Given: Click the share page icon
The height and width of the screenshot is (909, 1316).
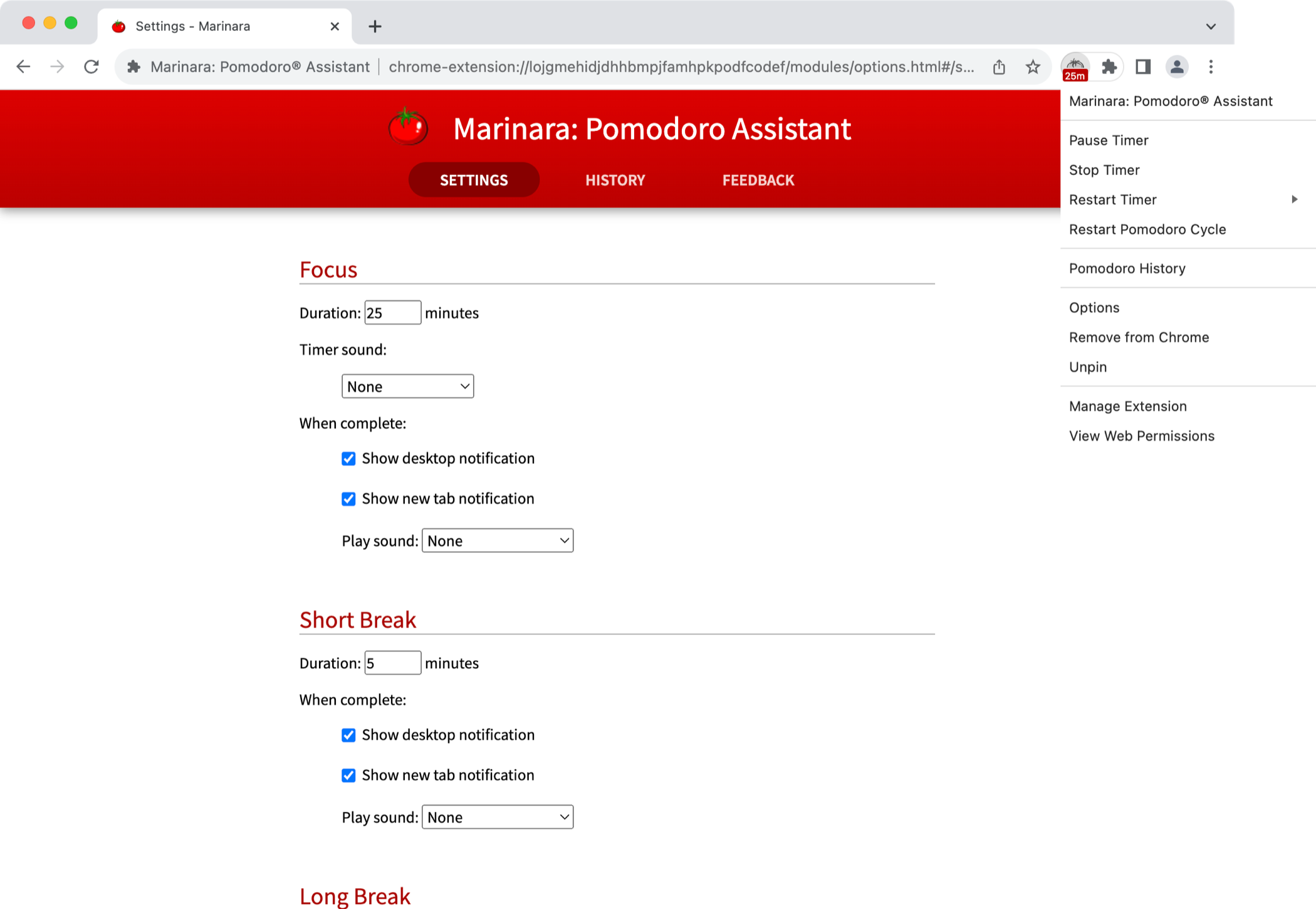Looking at the screenshot, I should (x=999, y=66).
